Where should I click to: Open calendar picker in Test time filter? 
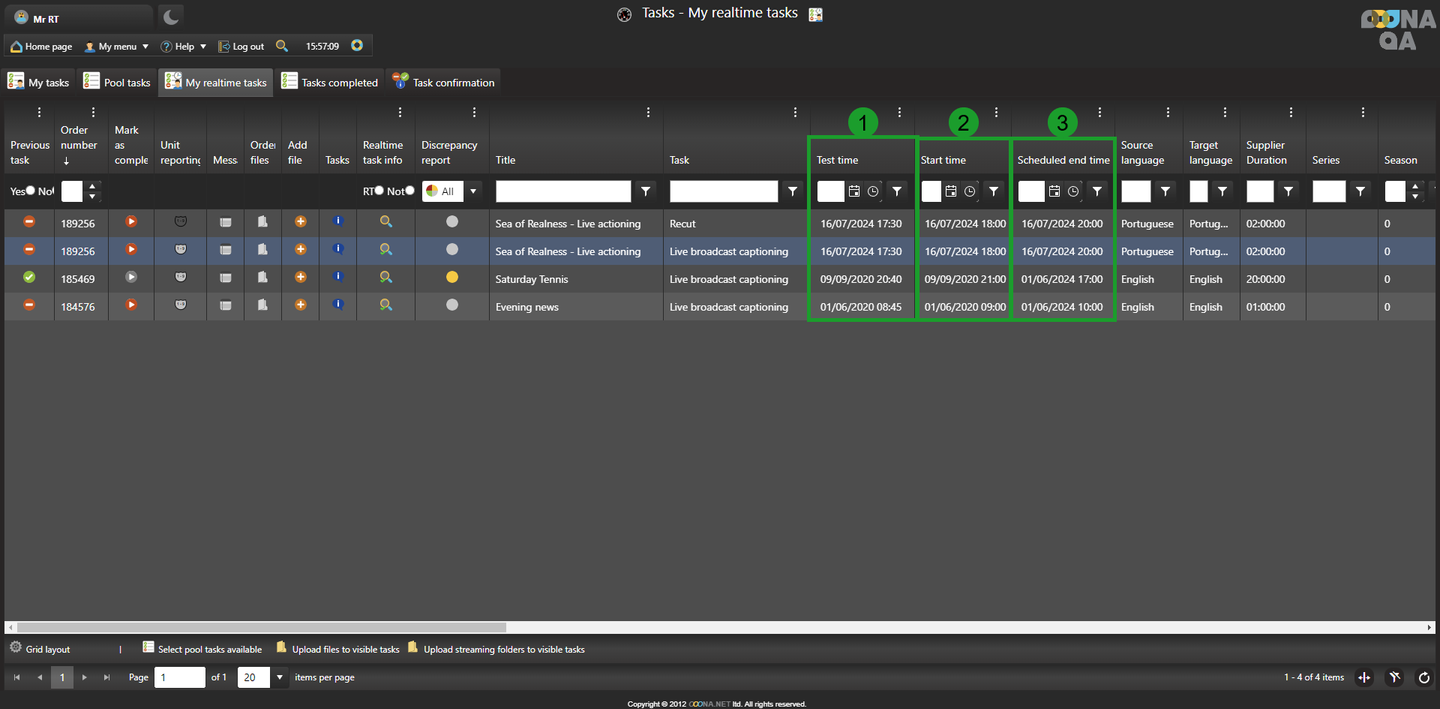pos(854,191)
